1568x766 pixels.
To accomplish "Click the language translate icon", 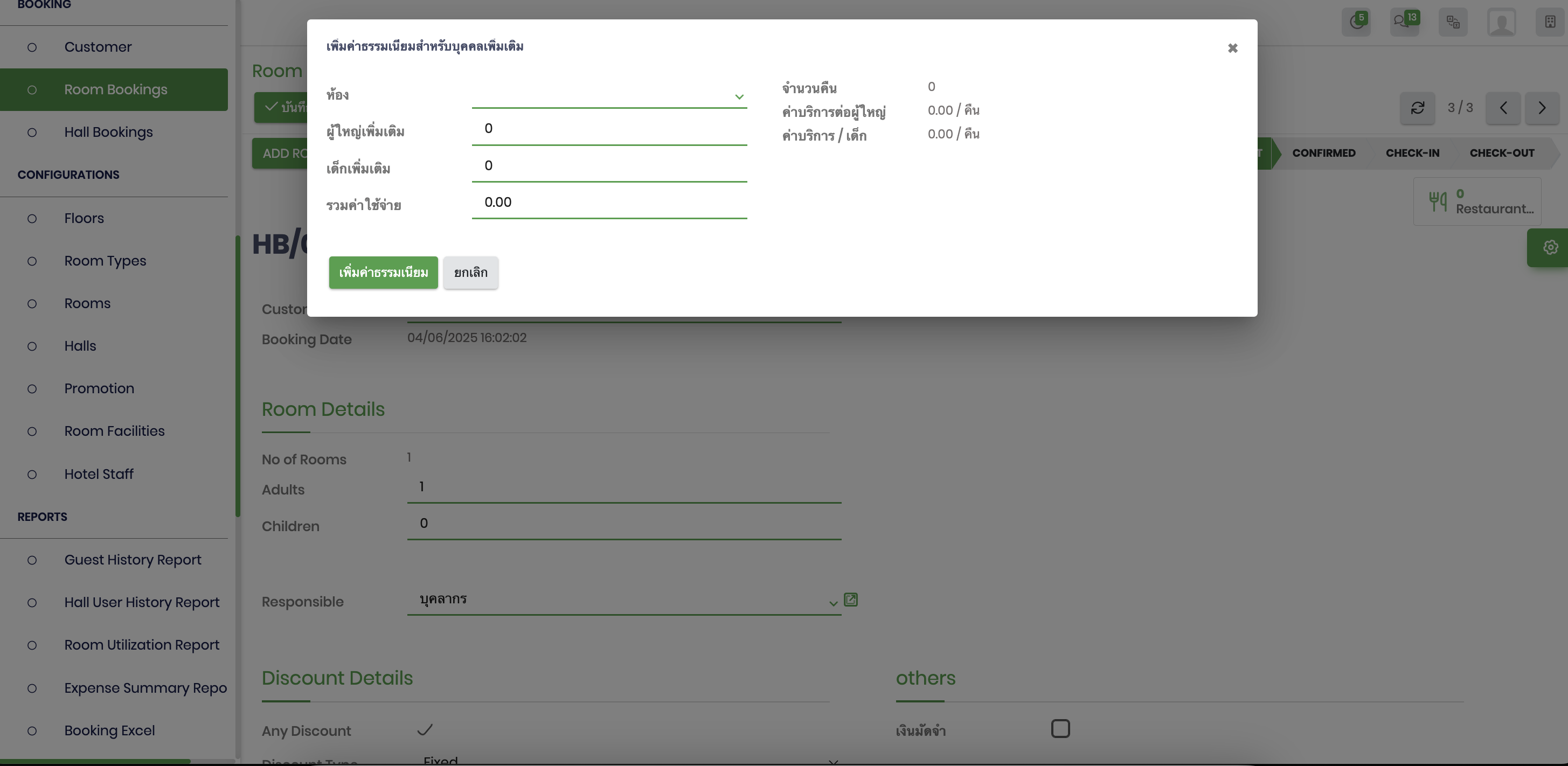I will click(x=1452, y=23).
